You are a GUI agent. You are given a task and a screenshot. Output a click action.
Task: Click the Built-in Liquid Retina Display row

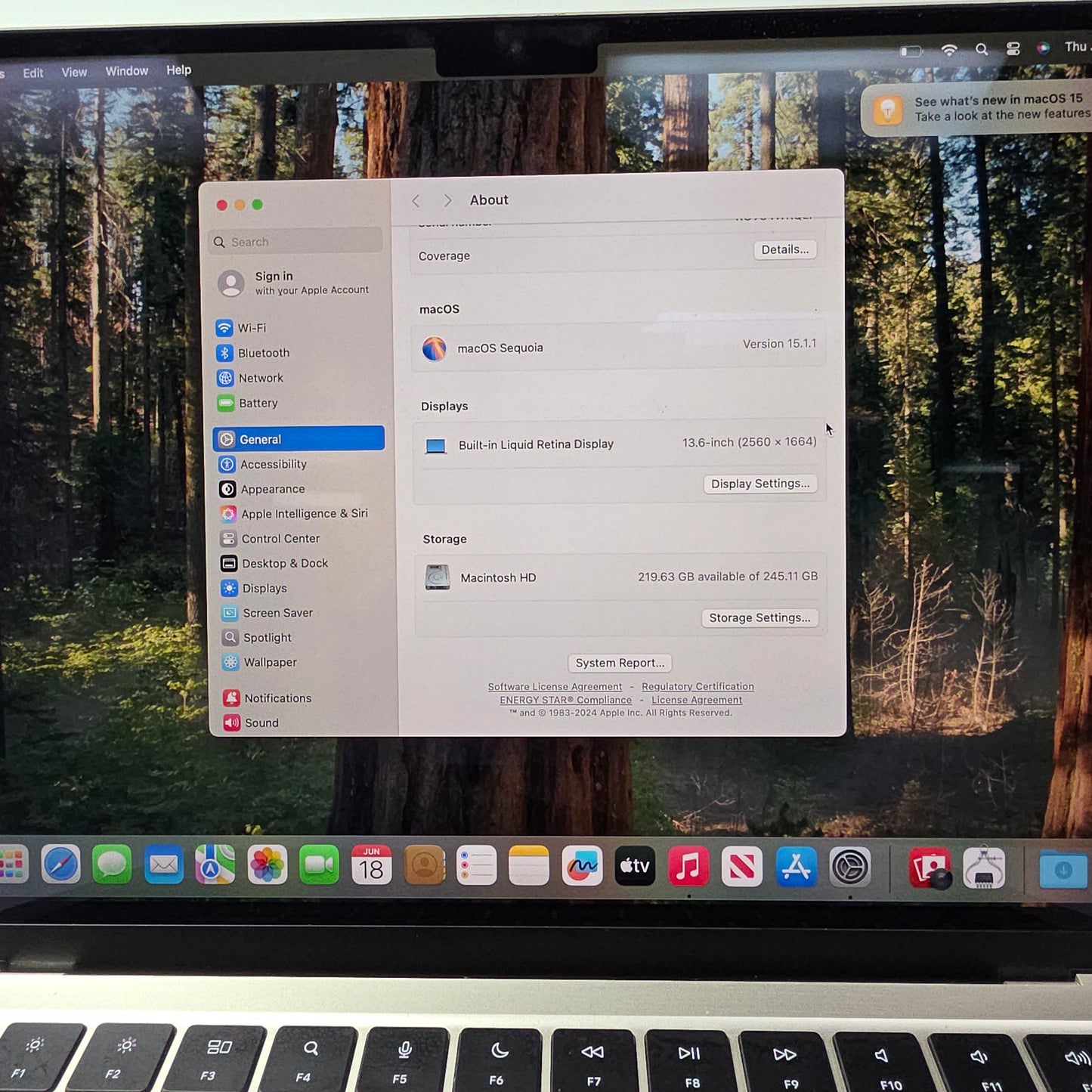click(x=619, y=444)
